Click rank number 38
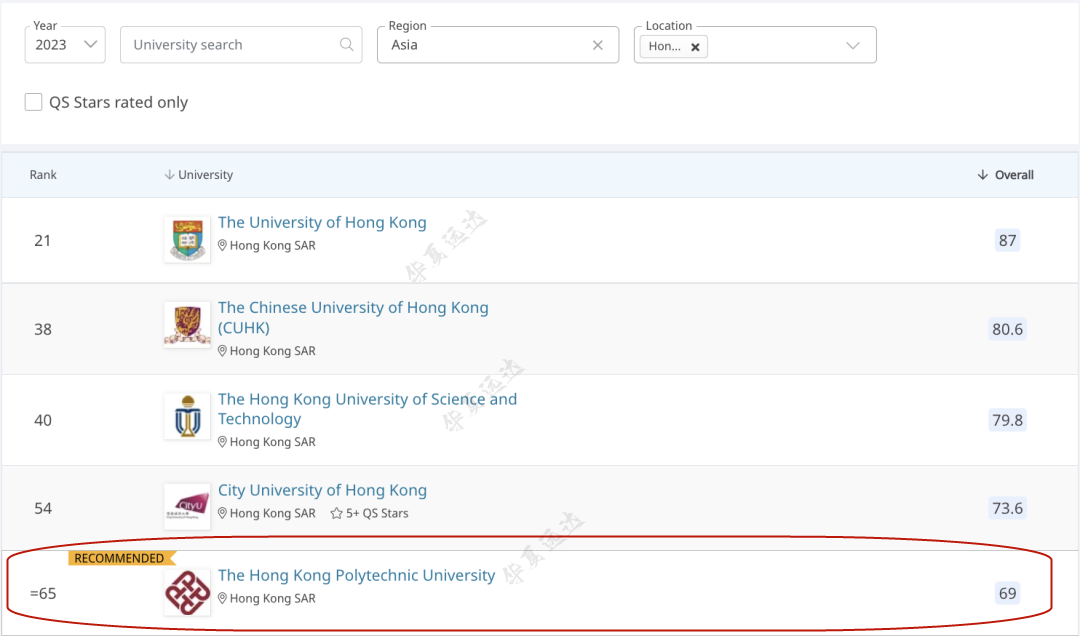This screenshot has height=636, width=1080. coord(43,329)
